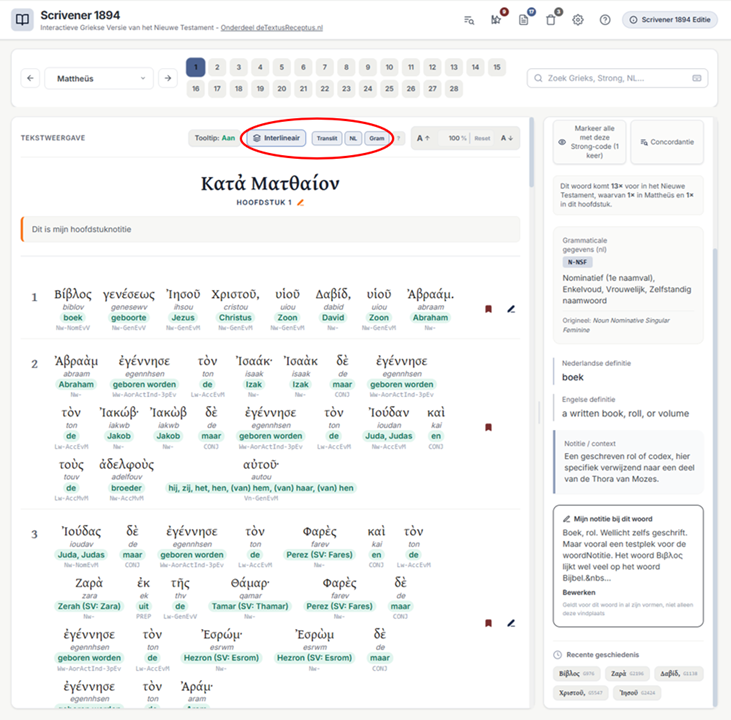Toggle bookmark on verse 2
Screen dimensions: 731x720
489,427
